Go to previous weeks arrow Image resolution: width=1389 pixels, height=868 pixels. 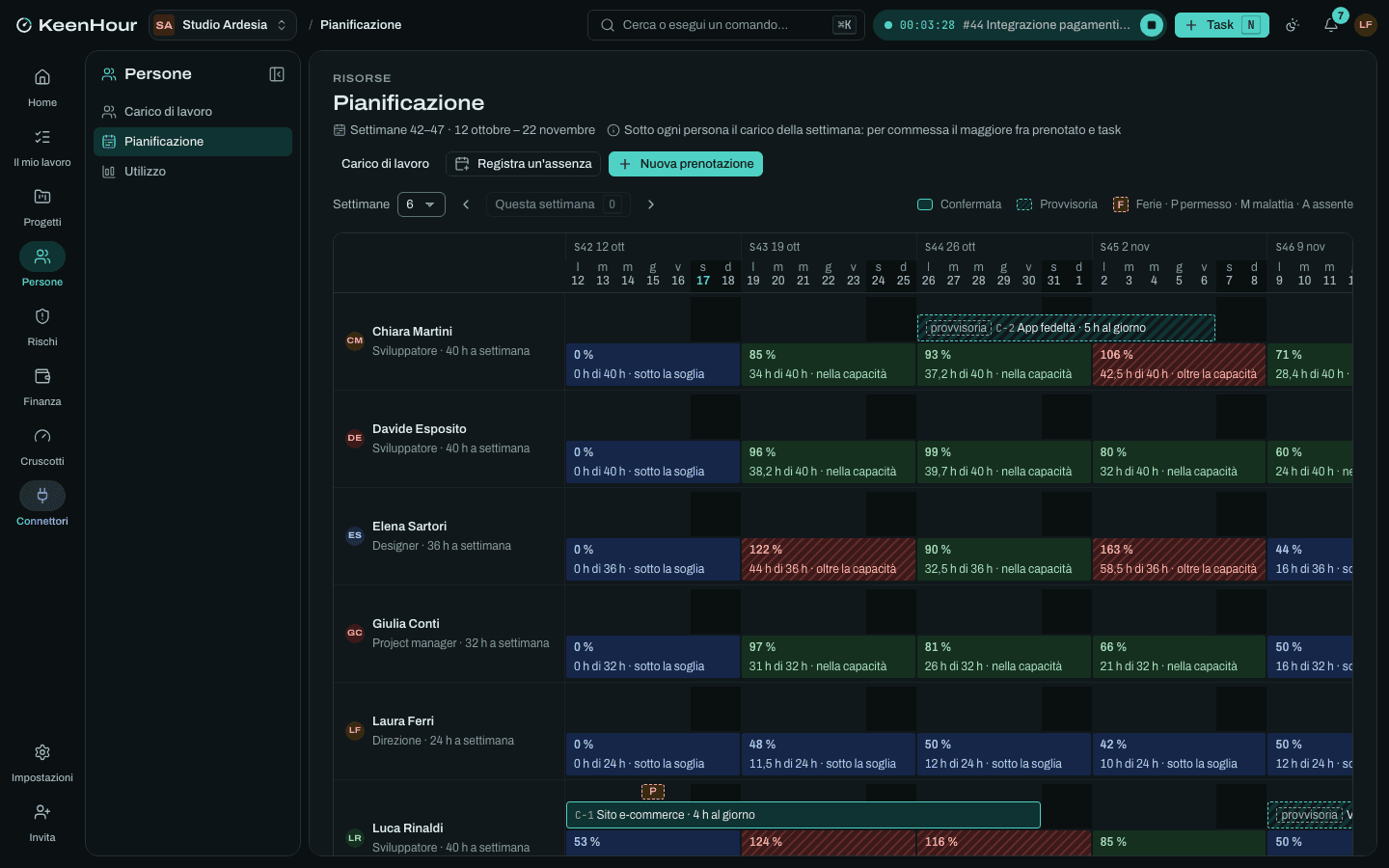[x=466, y=204]
